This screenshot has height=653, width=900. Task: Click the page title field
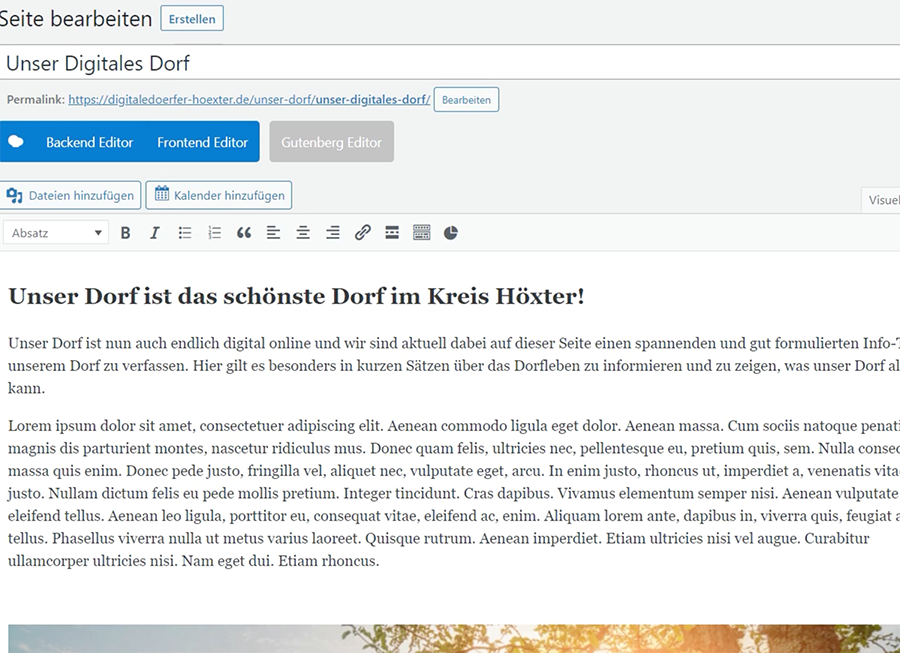[x=450, y=63]
